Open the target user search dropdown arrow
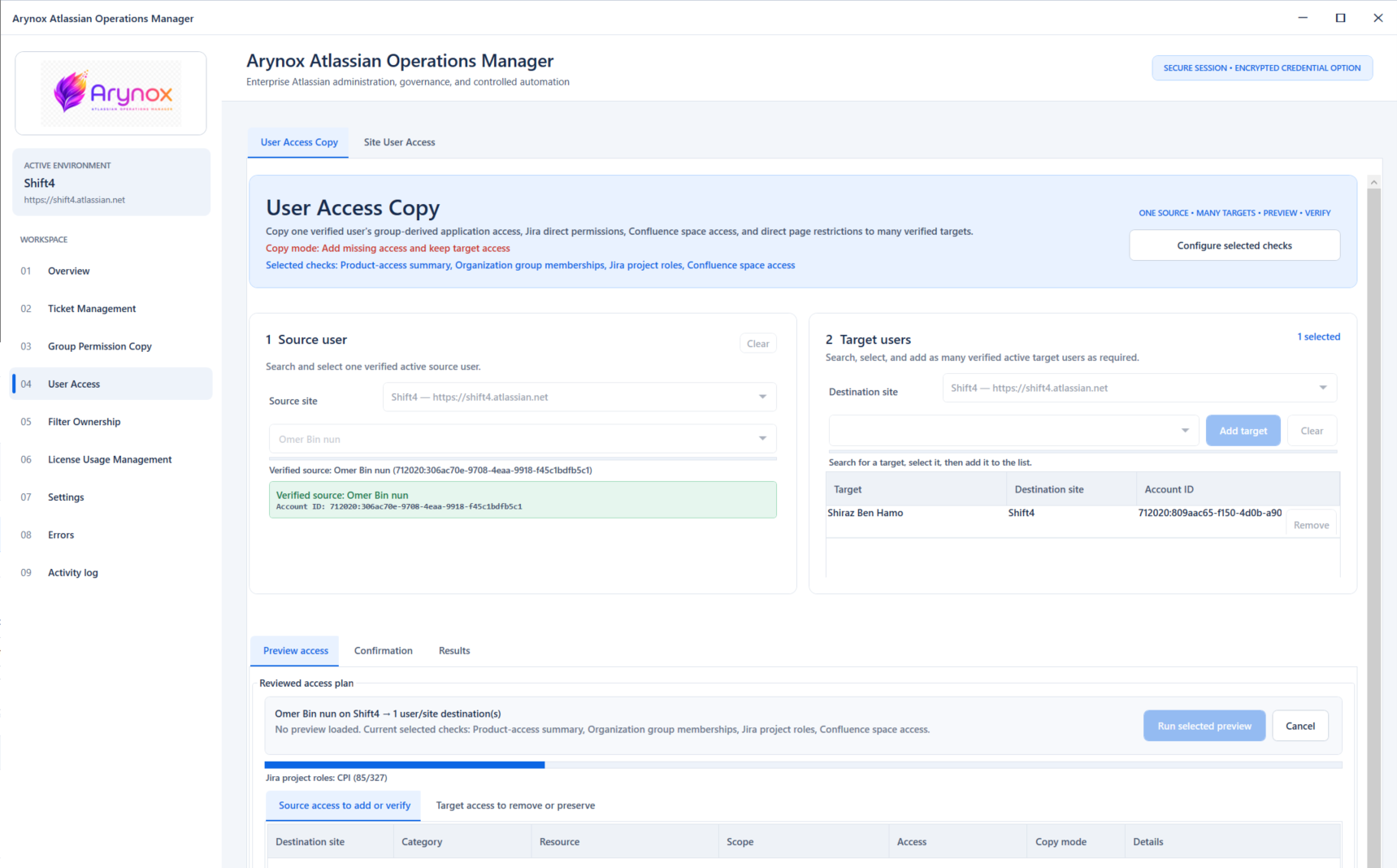The width and height of the screenshot is (1397, 868). pyautogui.click(x=1185, y=431)
